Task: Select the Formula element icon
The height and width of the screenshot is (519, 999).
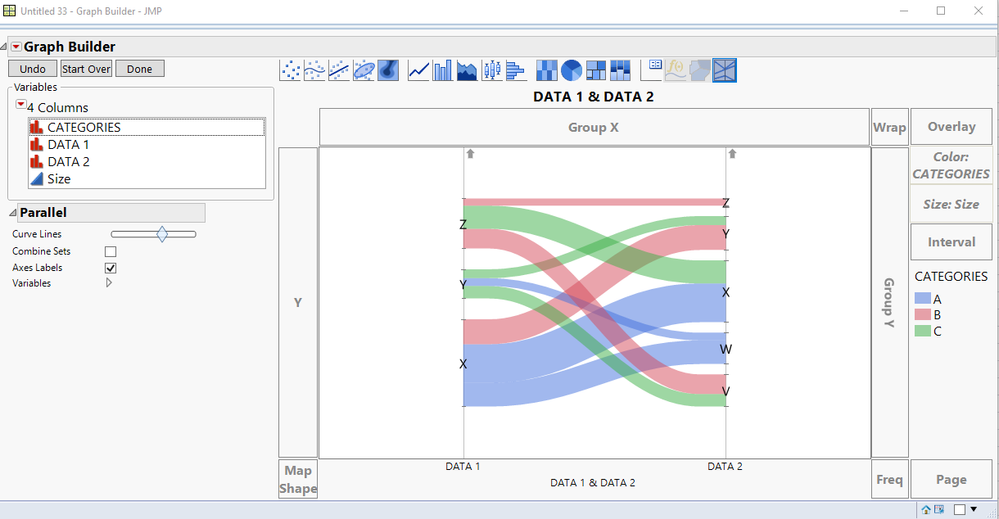Action: [x=675, y=70]
